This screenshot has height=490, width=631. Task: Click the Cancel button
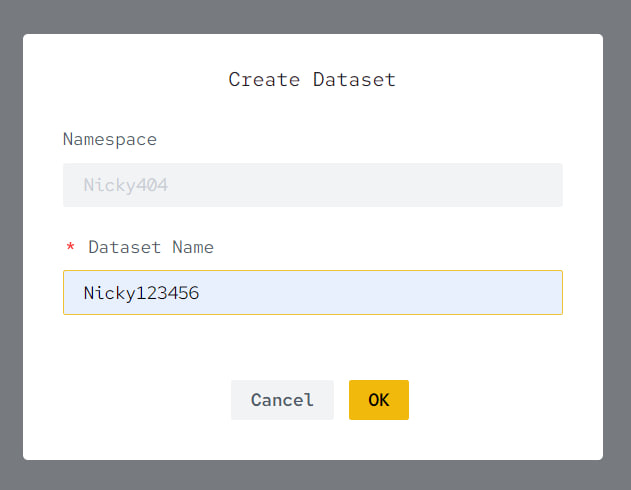(282, 400)
